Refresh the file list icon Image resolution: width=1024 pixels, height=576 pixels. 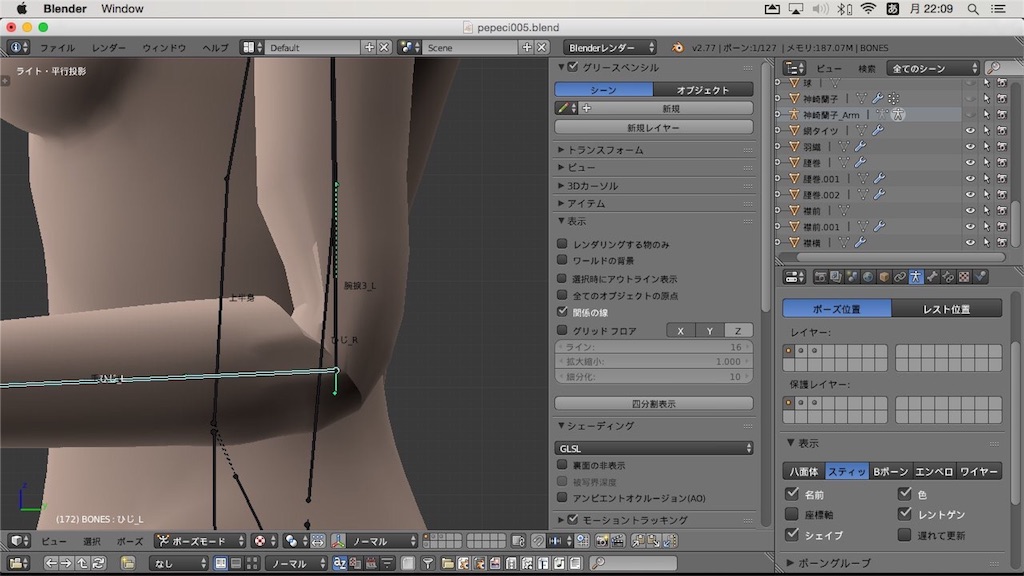click(x=99, y=563)
